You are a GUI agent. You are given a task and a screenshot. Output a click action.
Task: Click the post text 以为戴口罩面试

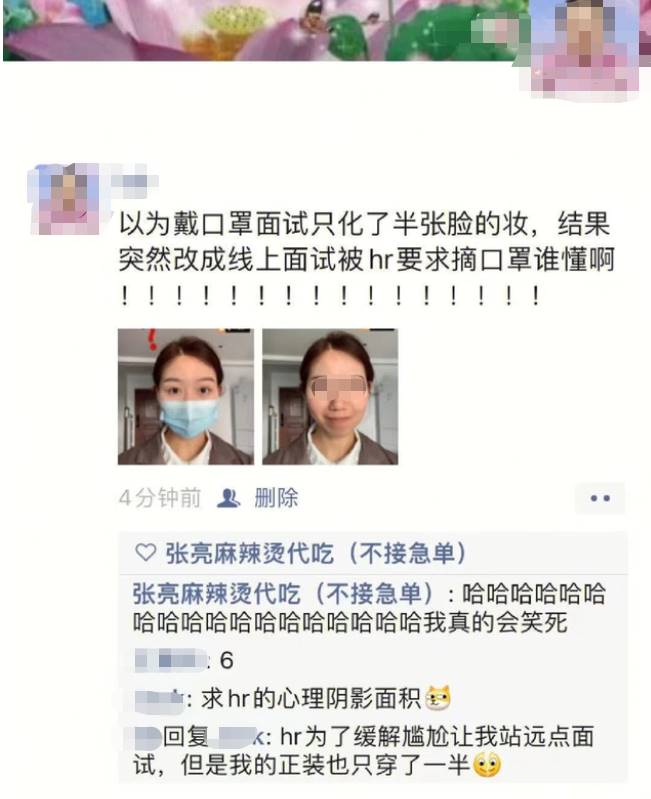point(366,259)
